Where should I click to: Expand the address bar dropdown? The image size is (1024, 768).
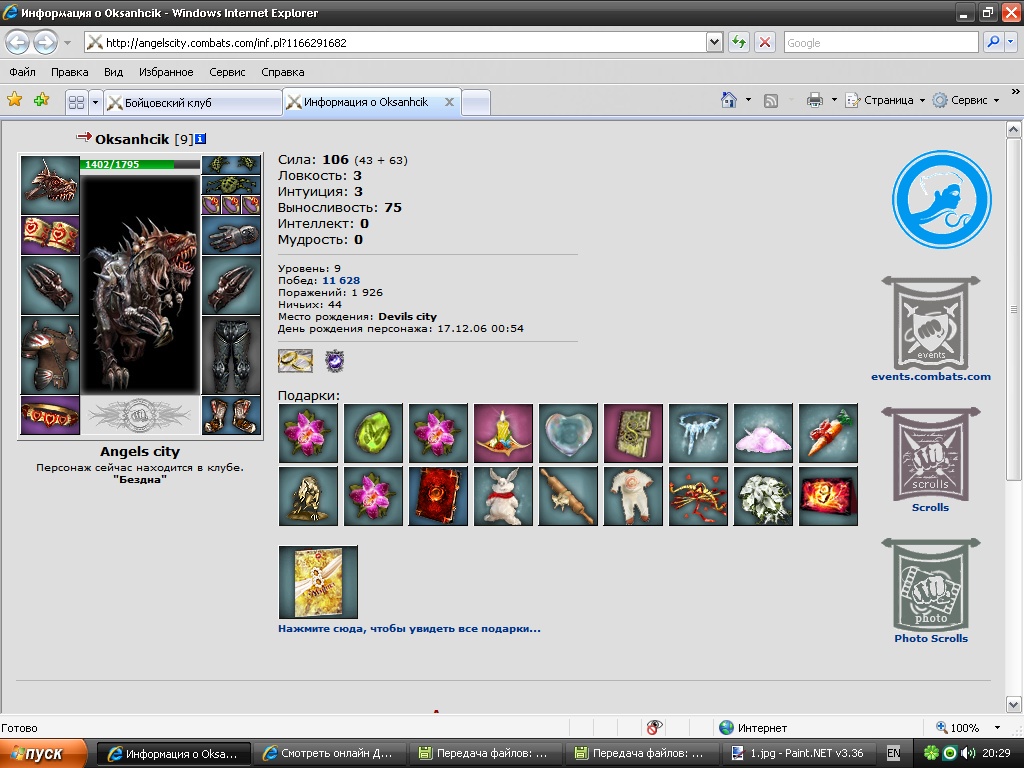pos(714,43)
